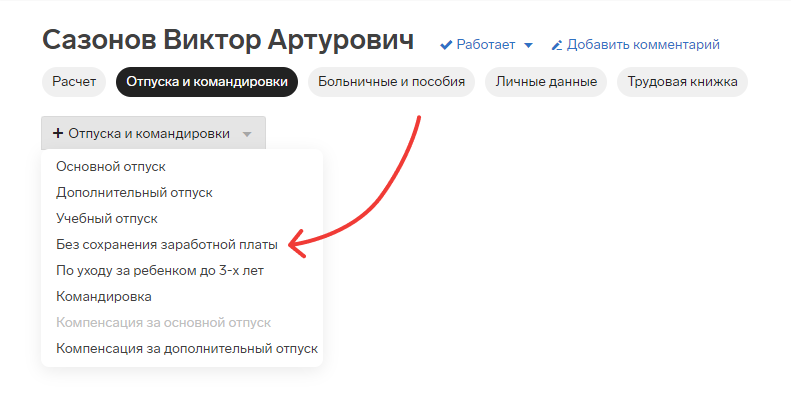Click the Добавить комментарий link

click(643, 45)
